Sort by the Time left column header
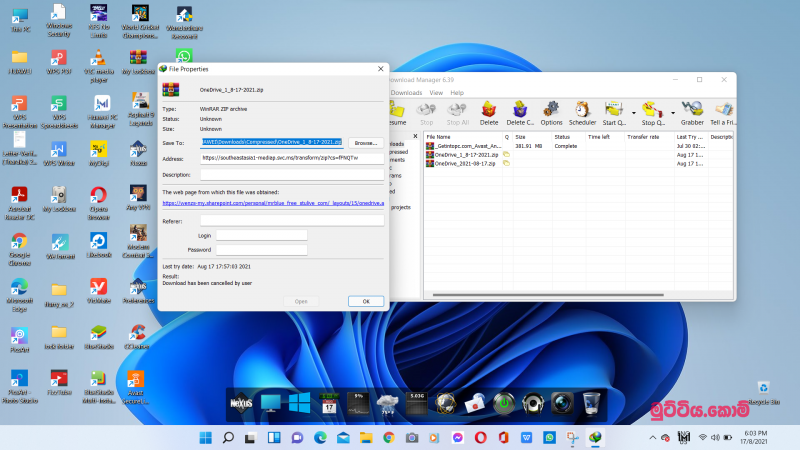The width and height of the screenshot is (800, 450). tap(605, 137)
